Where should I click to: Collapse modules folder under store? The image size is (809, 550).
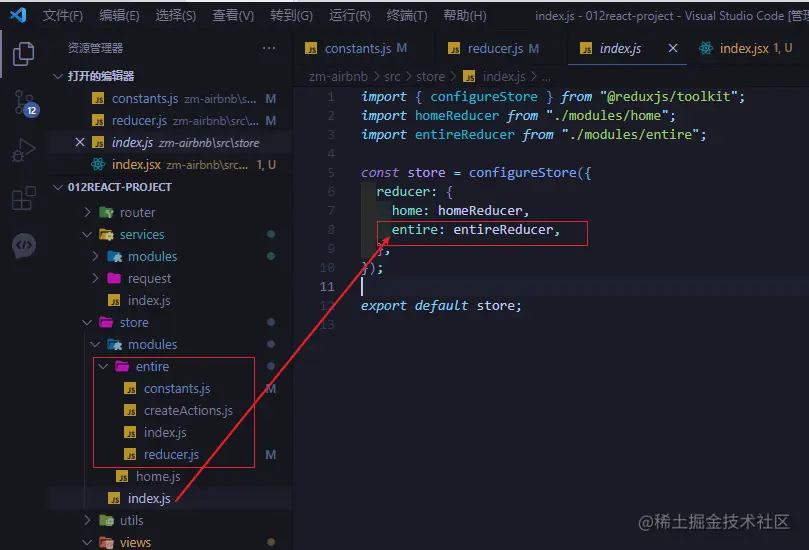(95, 344)
